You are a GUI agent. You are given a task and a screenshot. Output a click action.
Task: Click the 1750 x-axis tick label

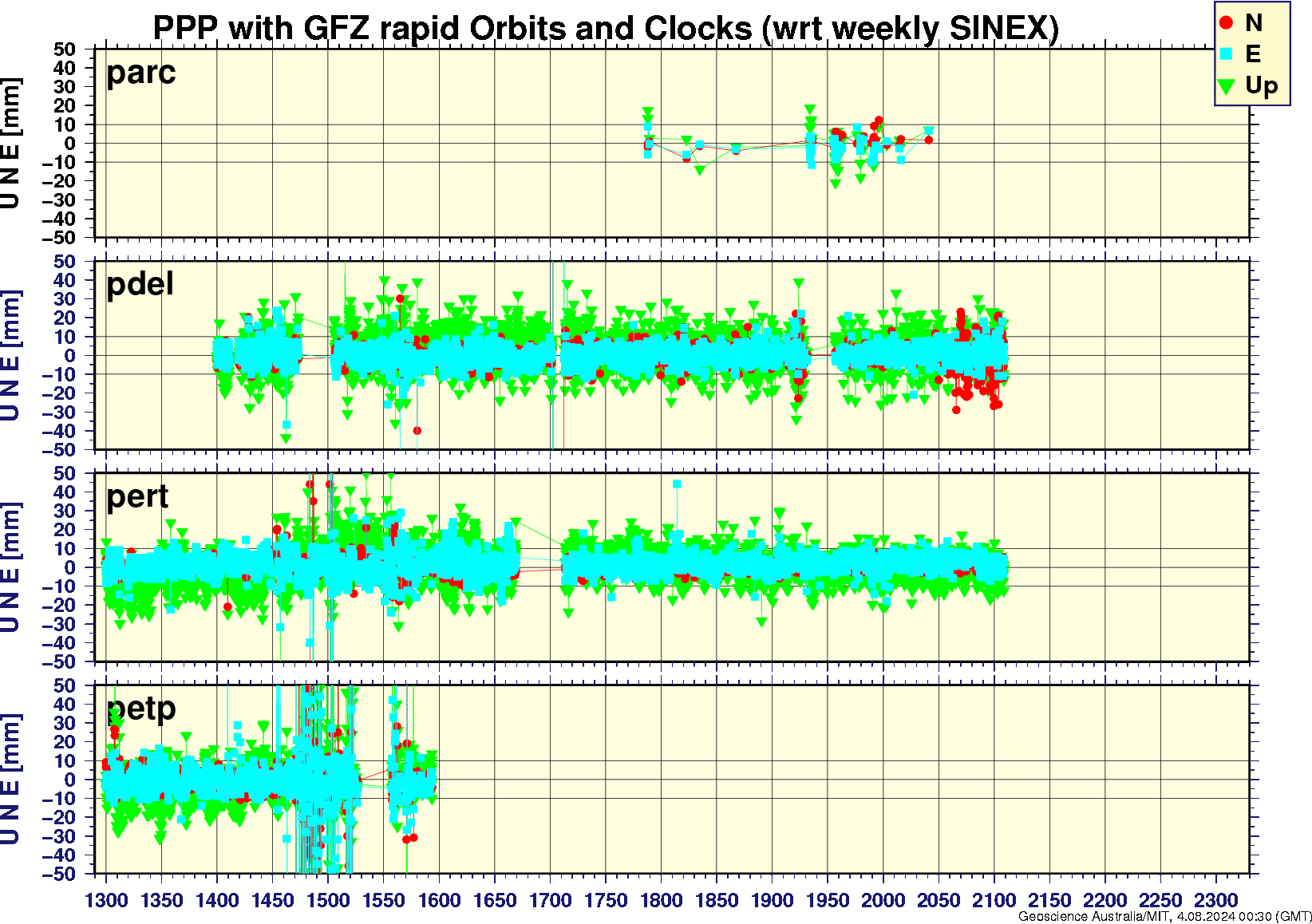pyautogui.click(x=606, y=900)
